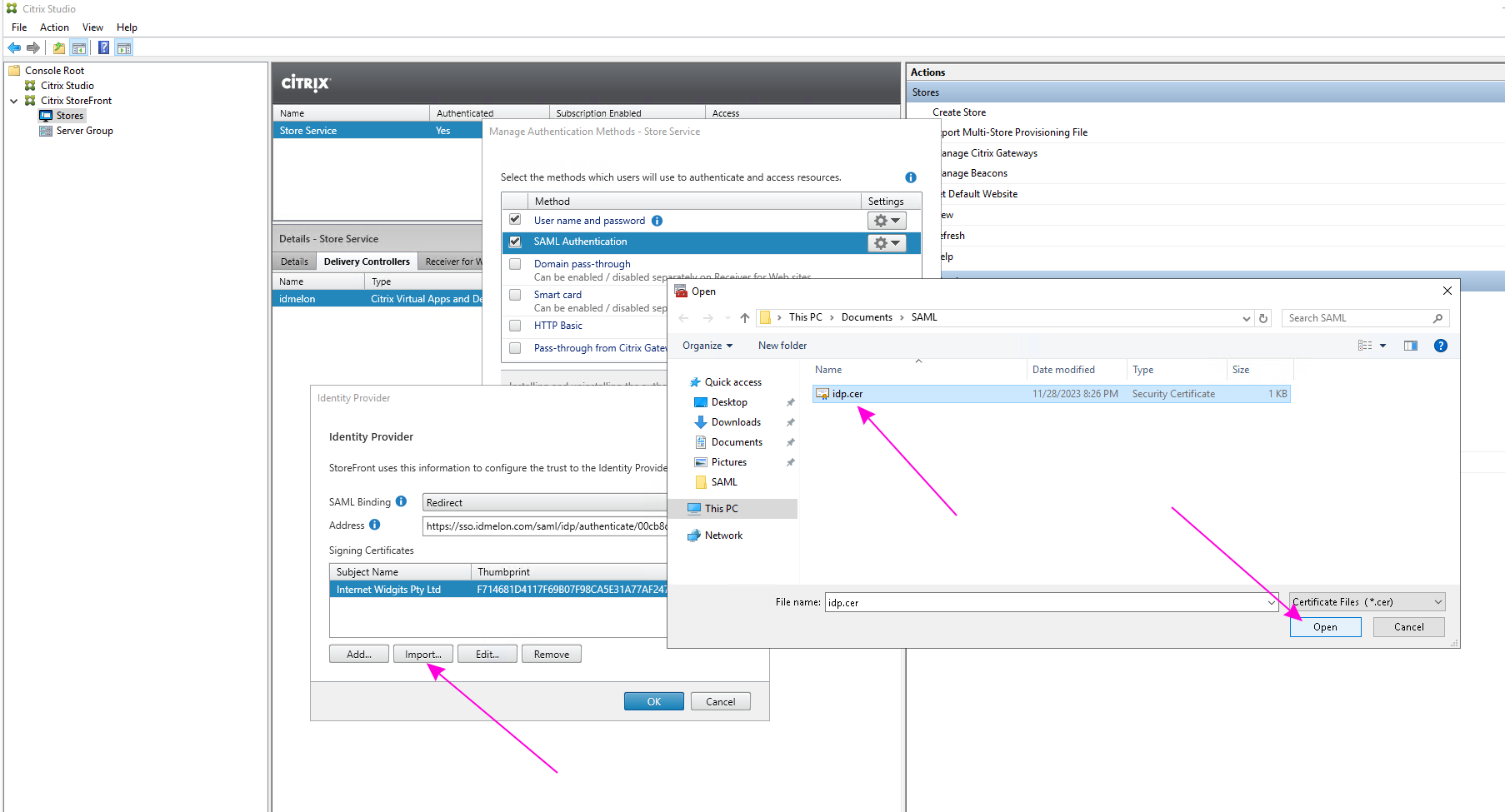This screenshot has width=1505, height=812.
Task: Open Quick access in navigation pane
Action: click(x=732, y=382)
